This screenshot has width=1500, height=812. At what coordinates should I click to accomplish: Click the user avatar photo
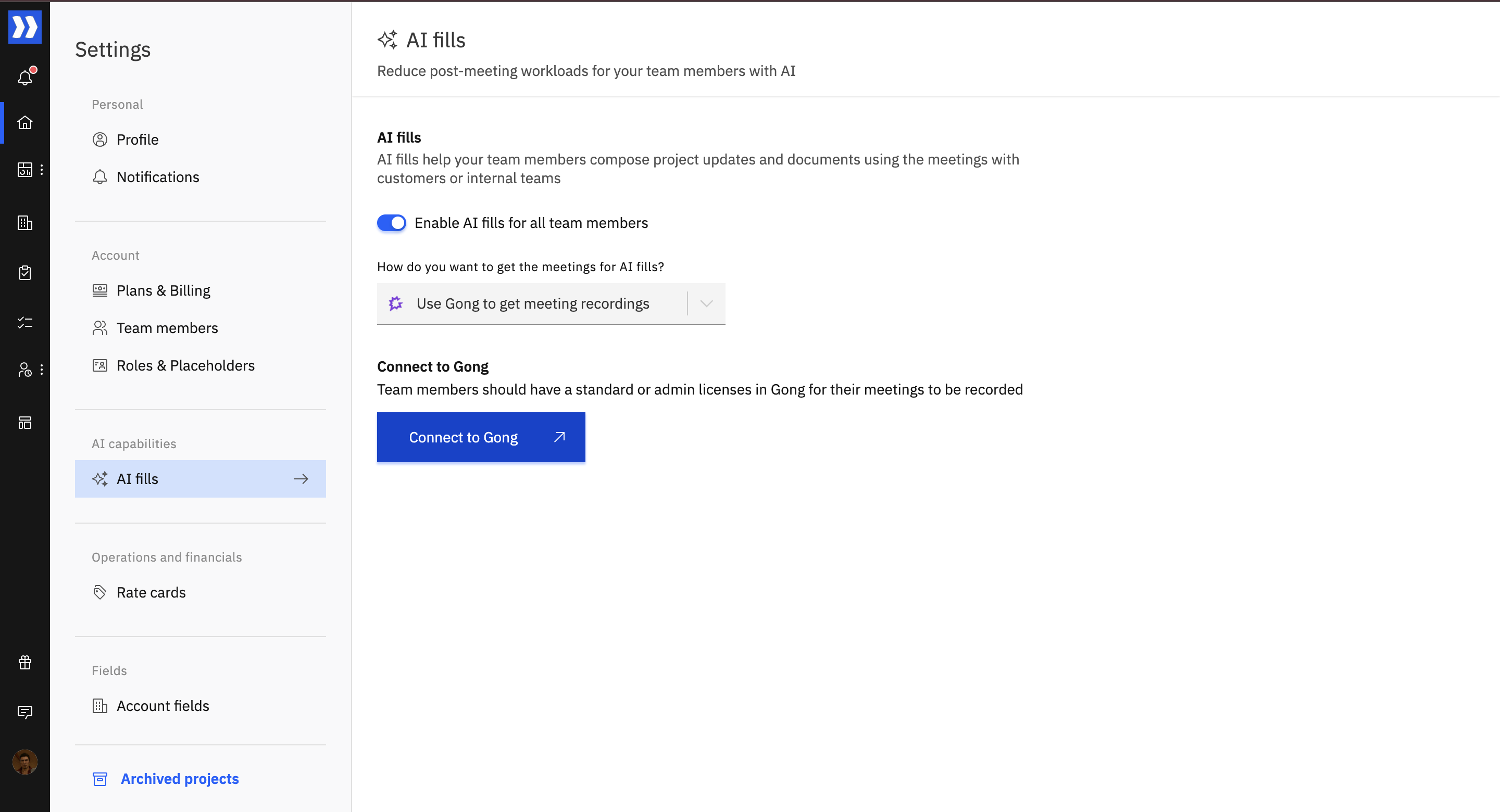[x=25, y=762]
